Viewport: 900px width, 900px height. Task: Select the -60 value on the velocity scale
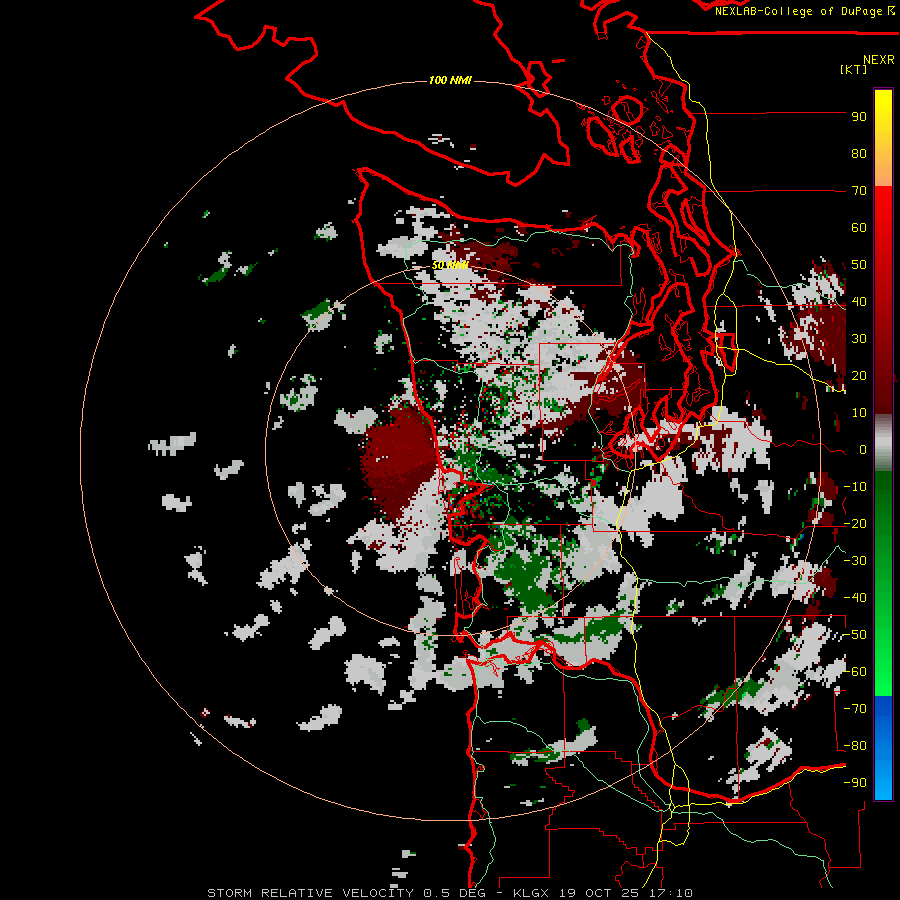(855, 672)
